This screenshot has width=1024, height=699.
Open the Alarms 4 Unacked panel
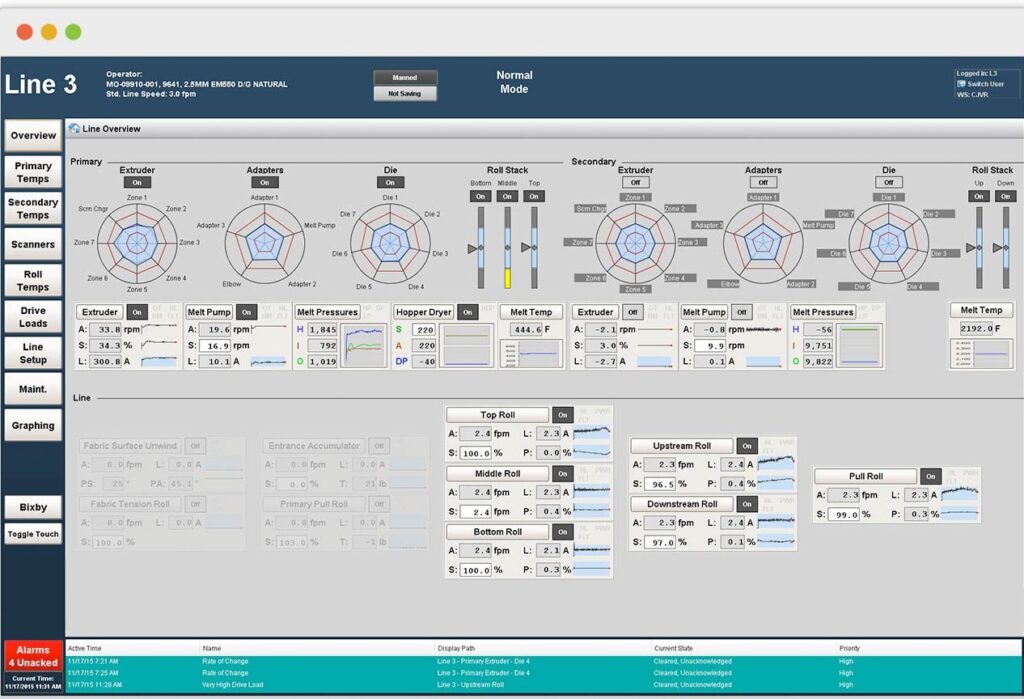(x=33, y=657)
